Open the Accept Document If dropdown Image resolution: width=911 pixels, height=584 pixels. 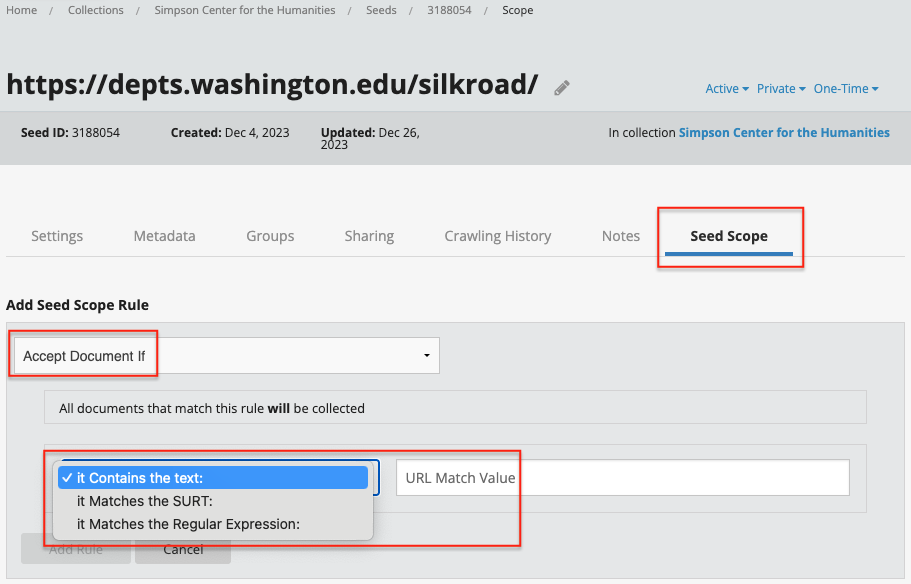227,356
